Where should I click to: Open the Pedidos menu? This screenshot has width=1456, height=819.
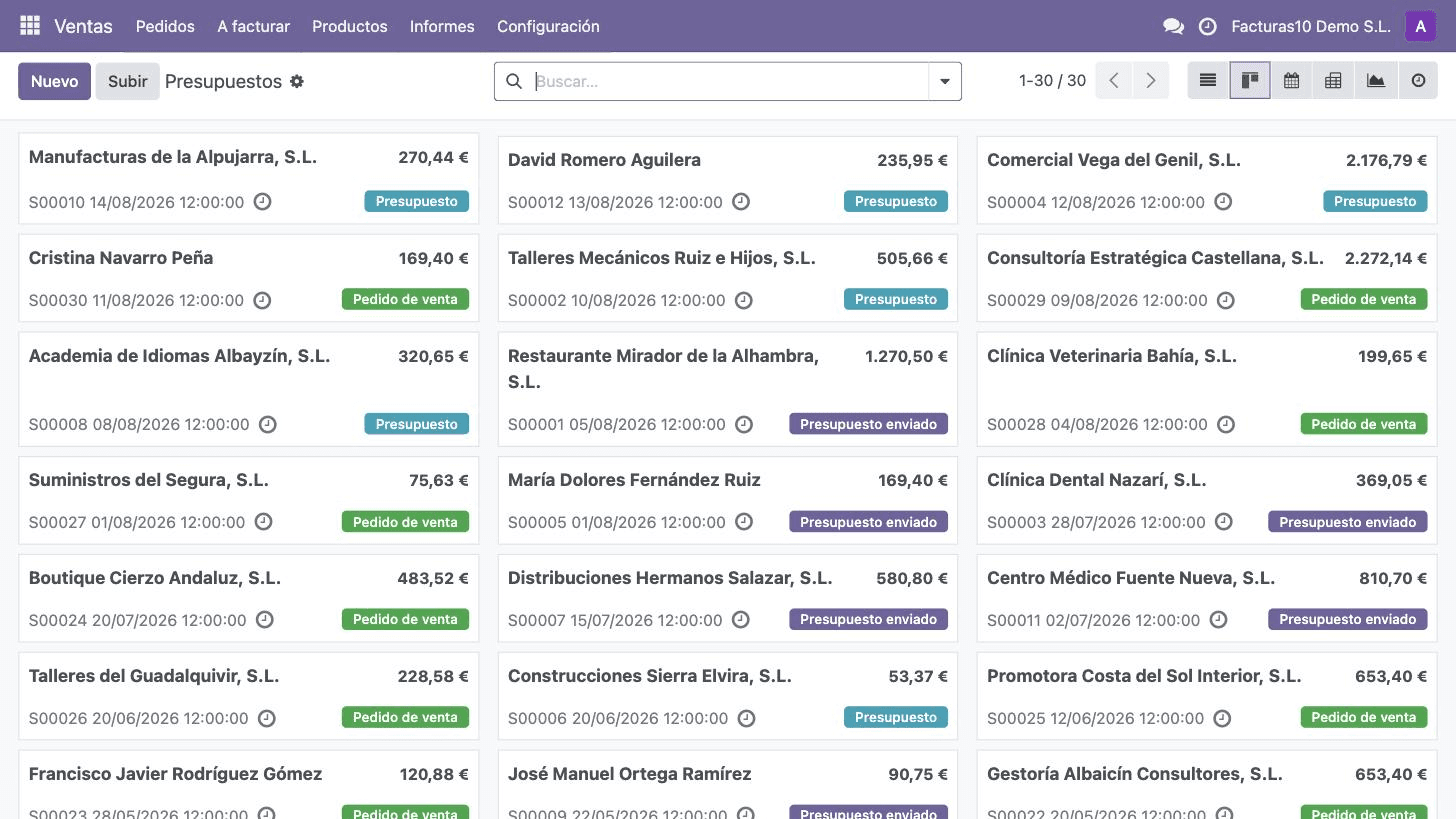(165, 27)
